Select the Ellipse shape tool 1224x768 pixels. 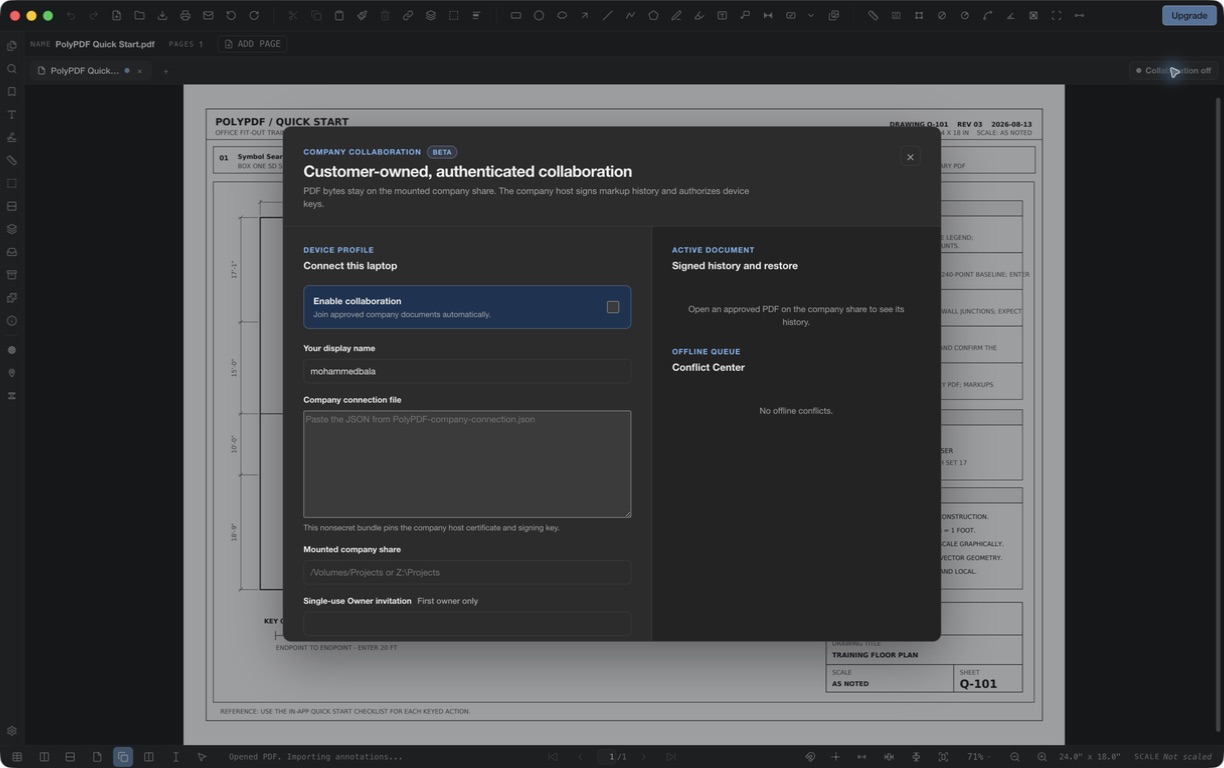562,16
